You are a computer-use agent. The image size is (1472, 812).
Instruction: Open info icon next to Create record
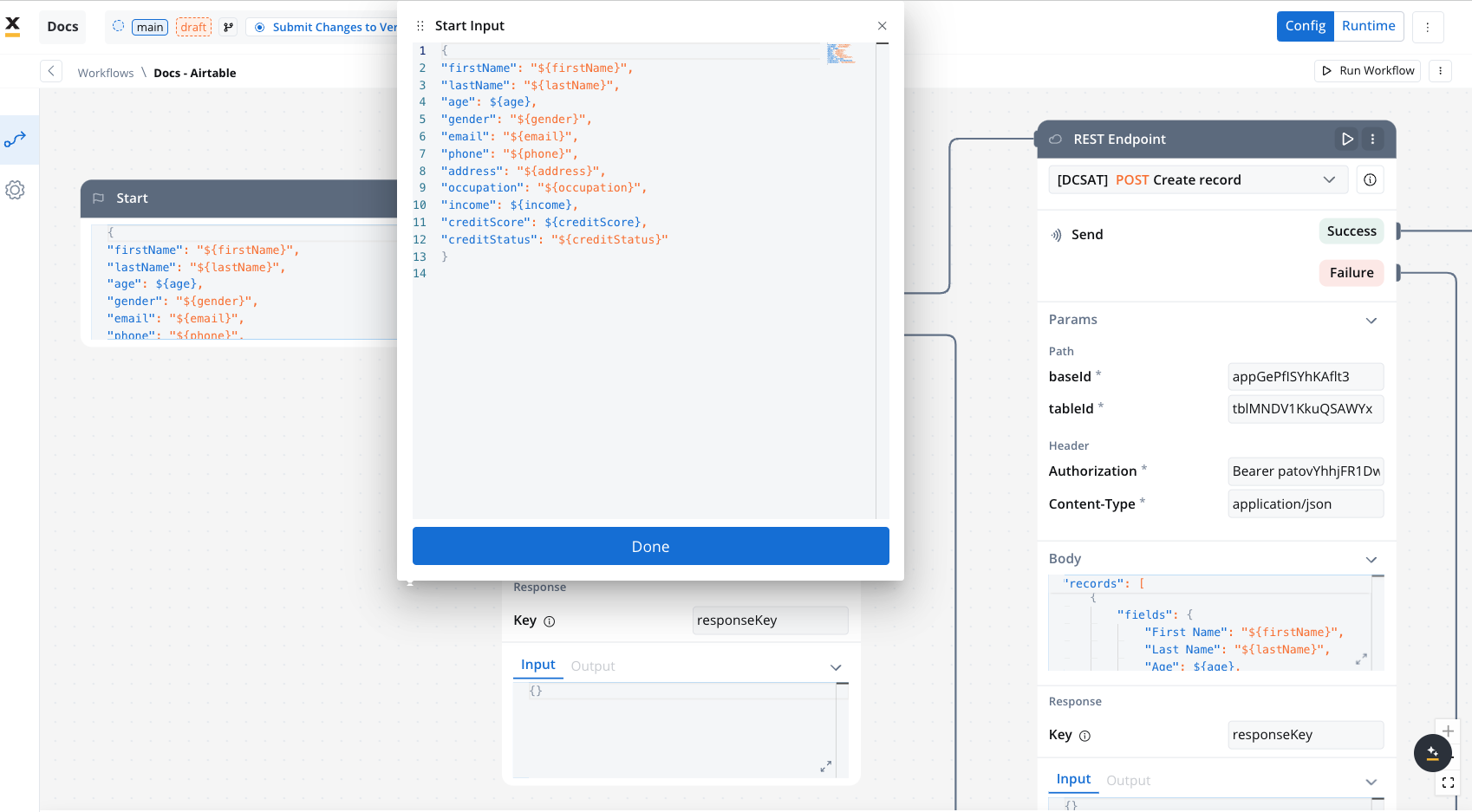click(1370, 179)
